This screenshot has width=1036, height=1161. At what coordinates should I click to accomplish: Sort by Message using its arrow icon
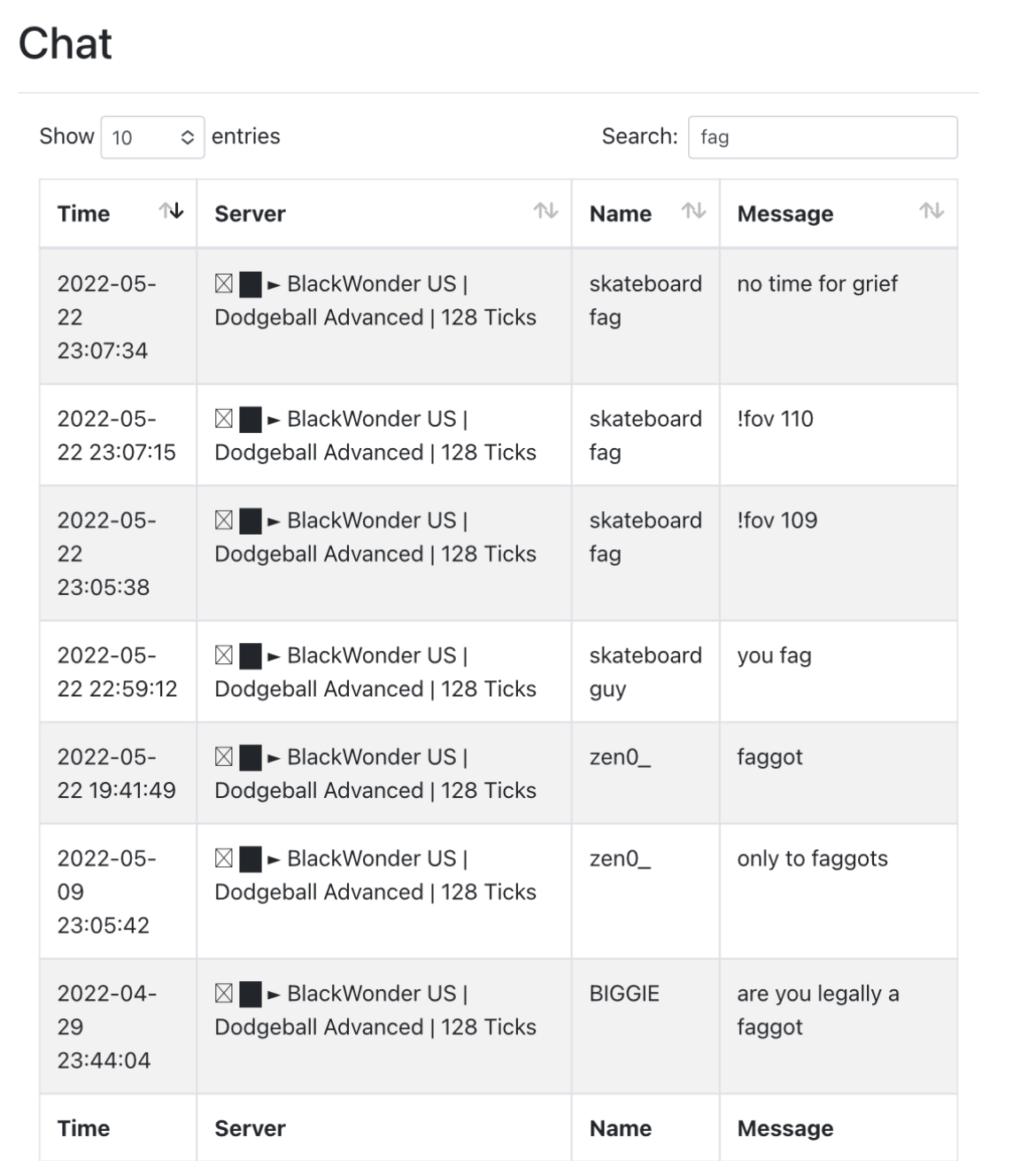931,211
